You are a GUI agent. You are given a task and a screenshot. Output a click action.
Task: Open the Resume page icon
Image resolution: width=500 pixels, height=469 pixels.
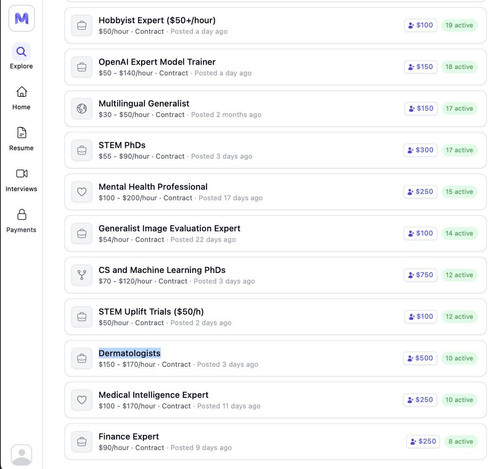pos(21,133)
